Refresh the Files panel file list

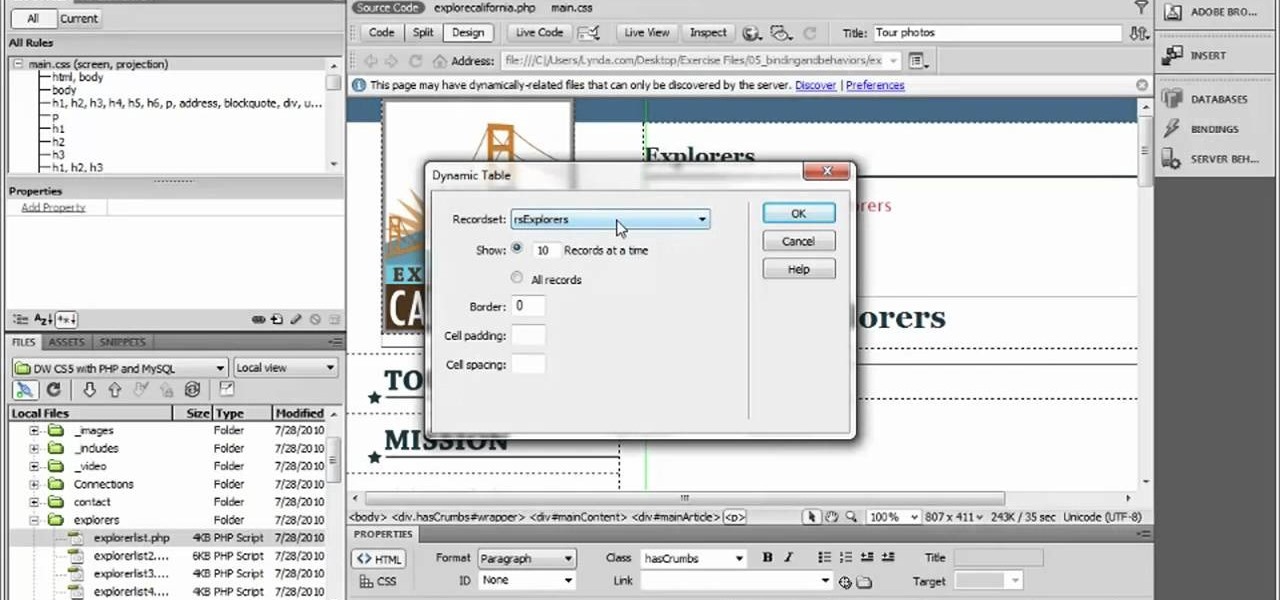click(x=53, y=390)
